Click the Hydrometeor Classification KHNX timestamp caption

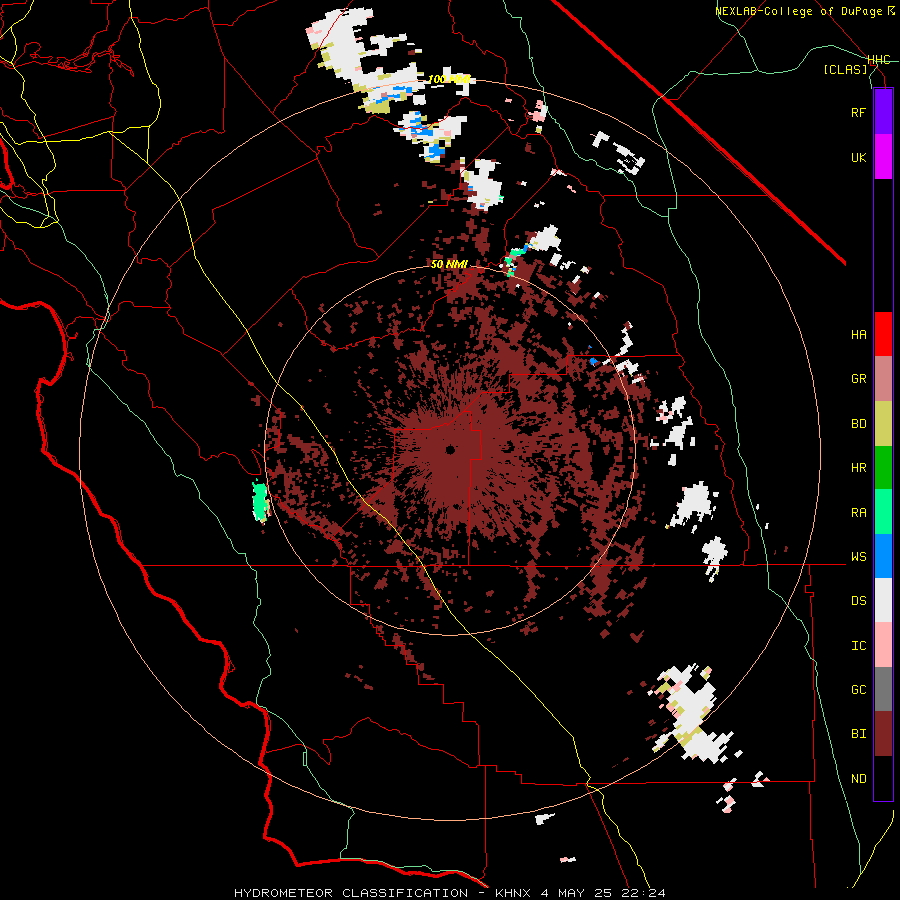[450, 893]
